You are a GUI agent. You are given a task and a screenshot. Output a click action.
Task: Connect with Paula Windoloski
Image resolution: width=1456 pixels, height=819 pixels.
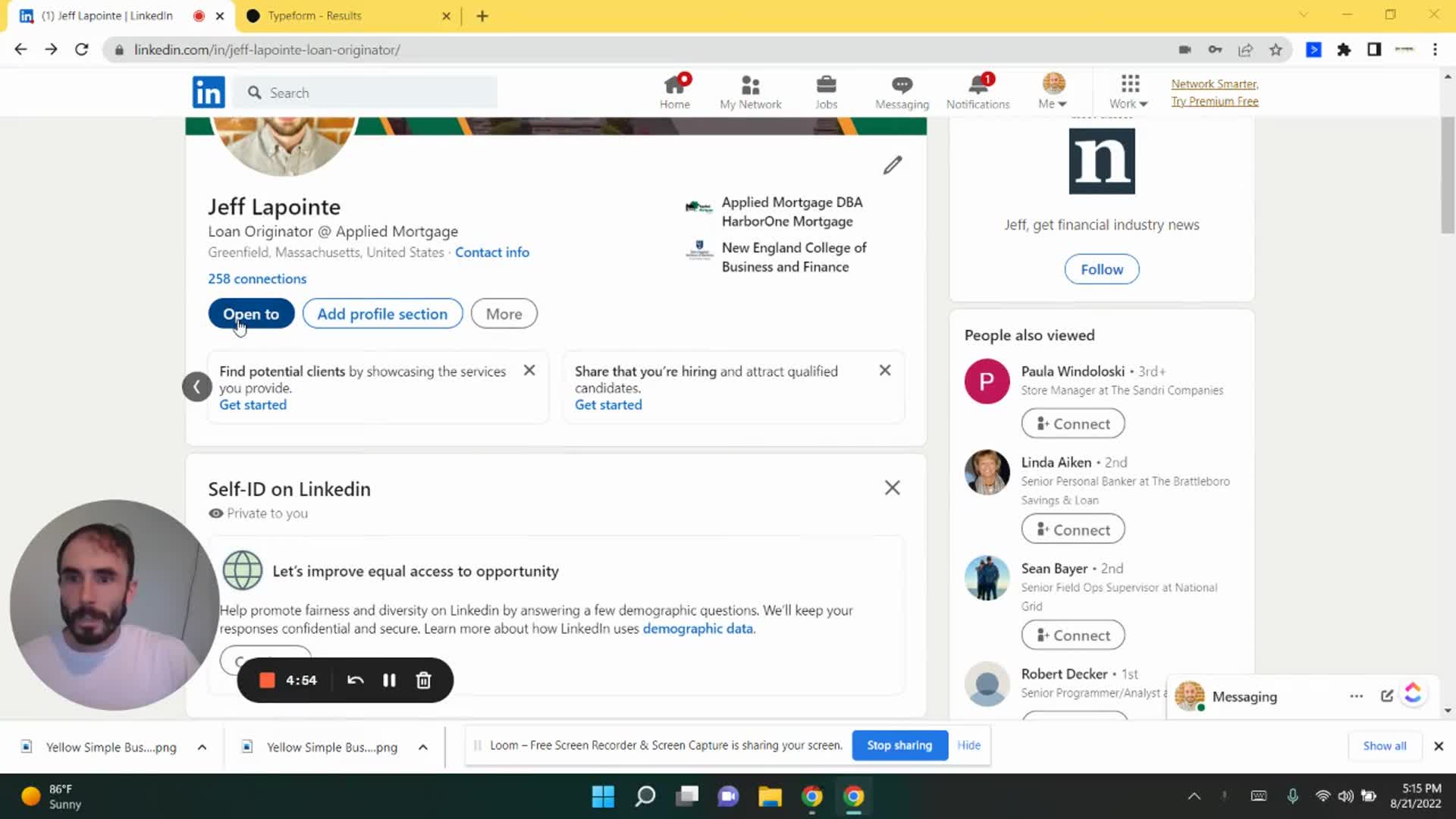coord(1072,424)
